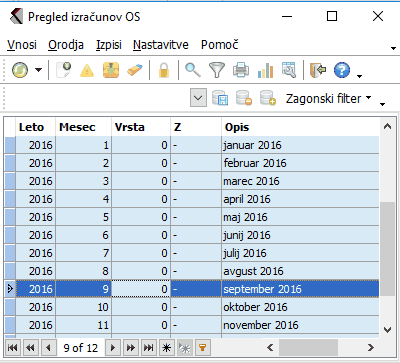Click row selector of september 2016 row
Image resolution: width=400 pixels, height=363 pixels.
pos(10,289)
